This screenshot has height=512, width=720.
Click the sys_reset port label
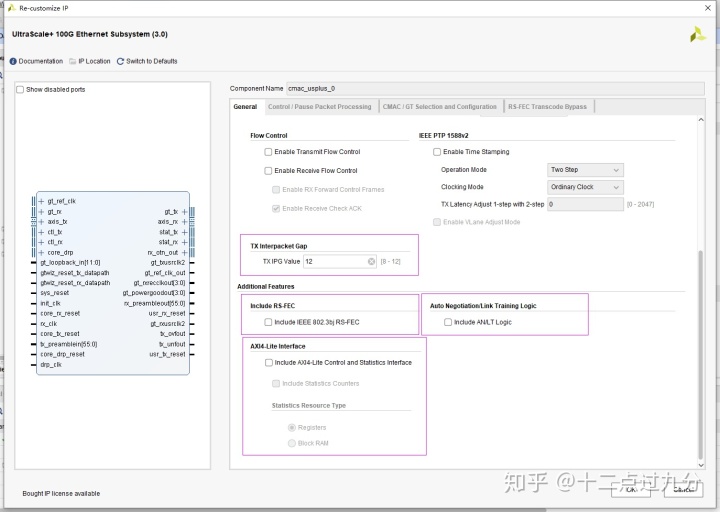coord(55,293)
